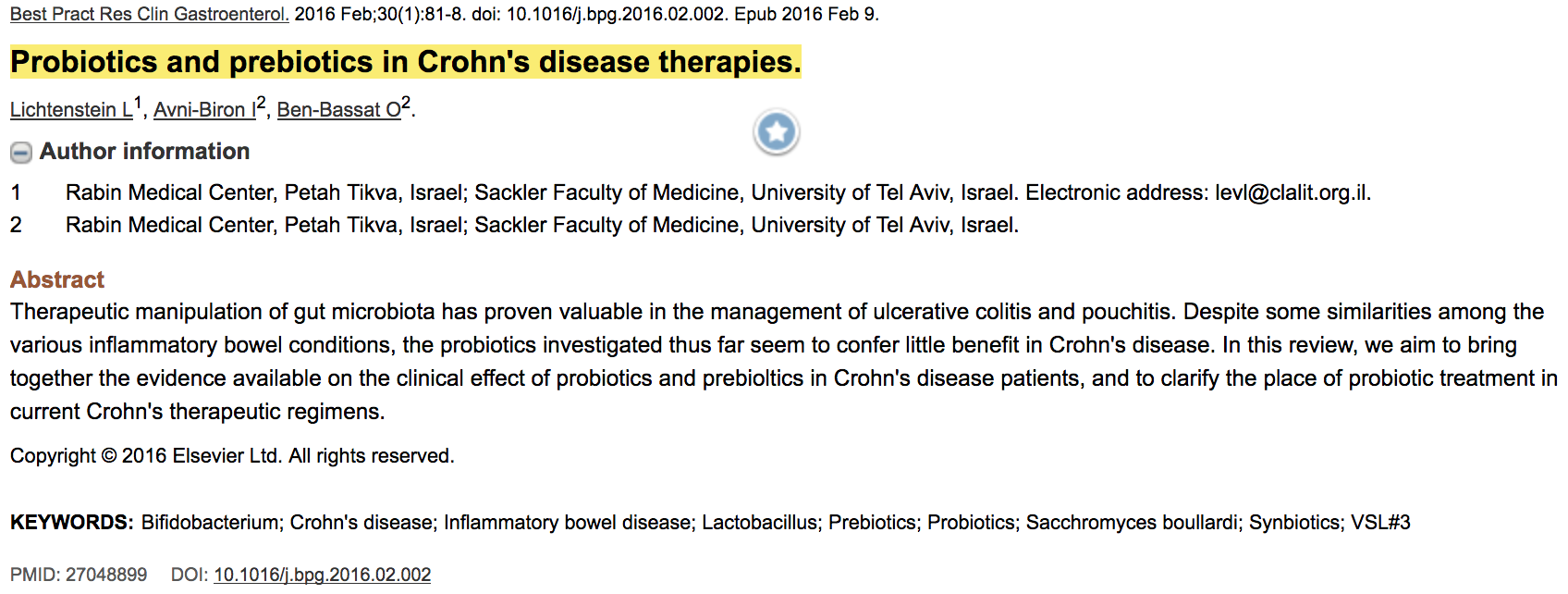The height and width of the screenshot is (594, 1568).
Task: Click the Lactobacillus keyword
Action: tap(760, 523)
